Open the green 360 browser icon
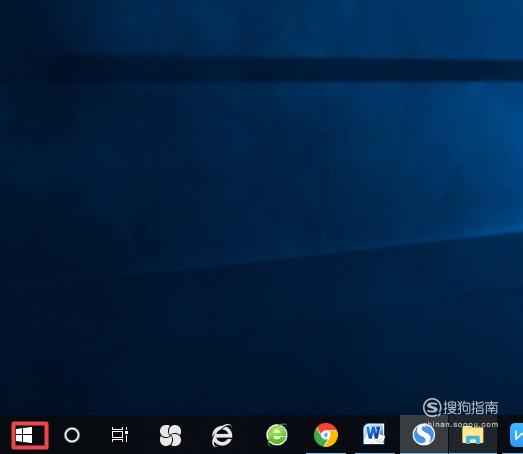This screenshot has width=523, height=454. click(277, 435)
